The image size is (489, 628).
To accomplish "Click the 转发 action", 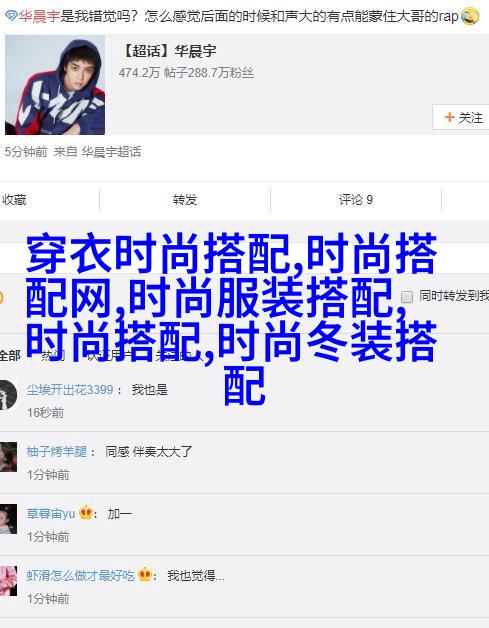I will coord(185,199).
